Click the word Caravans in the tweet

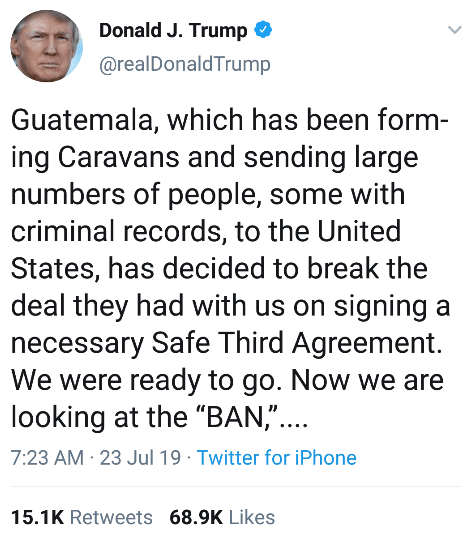[x=118, y=157]
